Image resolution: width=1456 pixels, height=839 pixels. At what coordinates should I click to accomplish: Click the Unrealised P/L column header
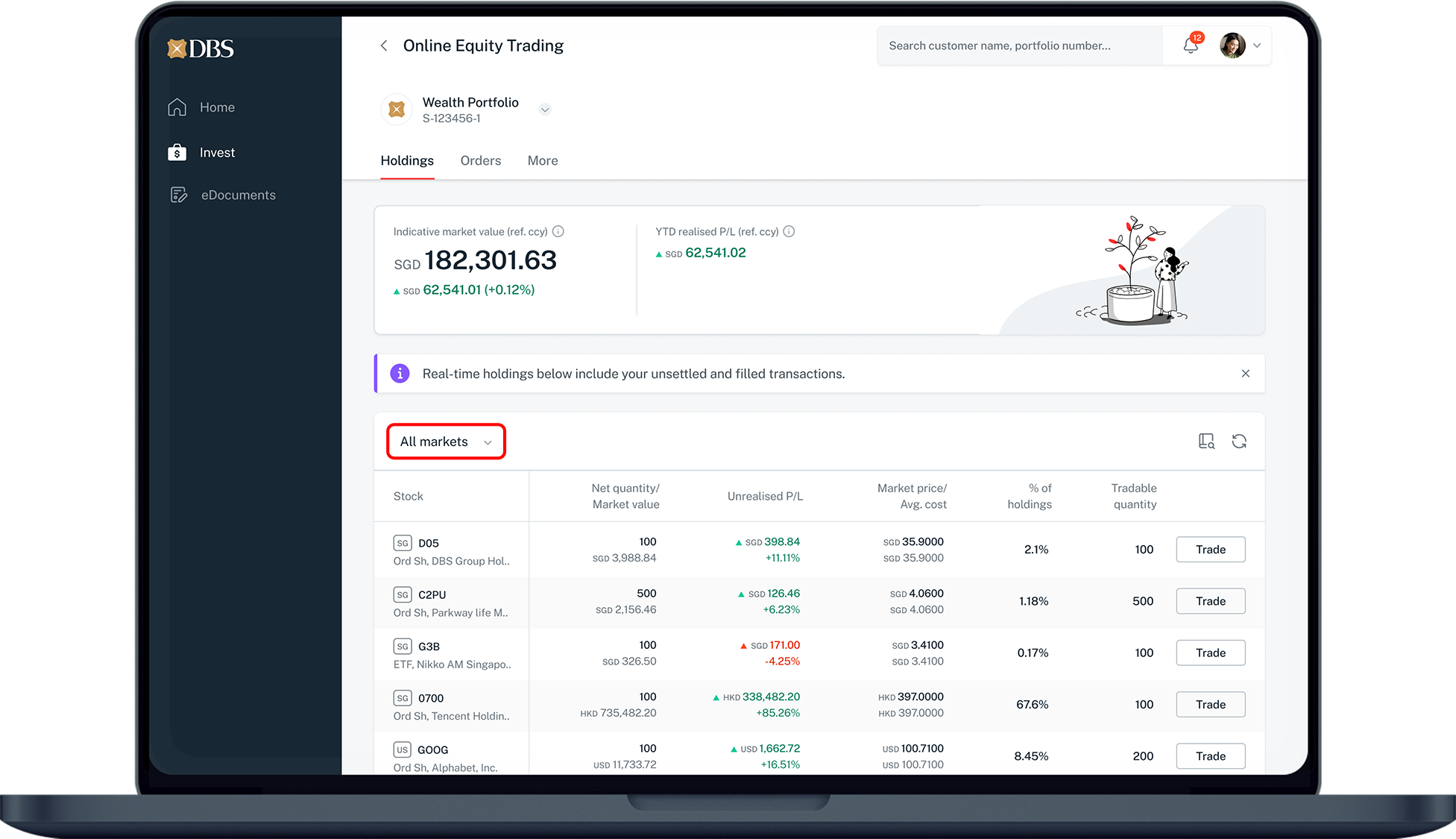[x=765, y=496]
